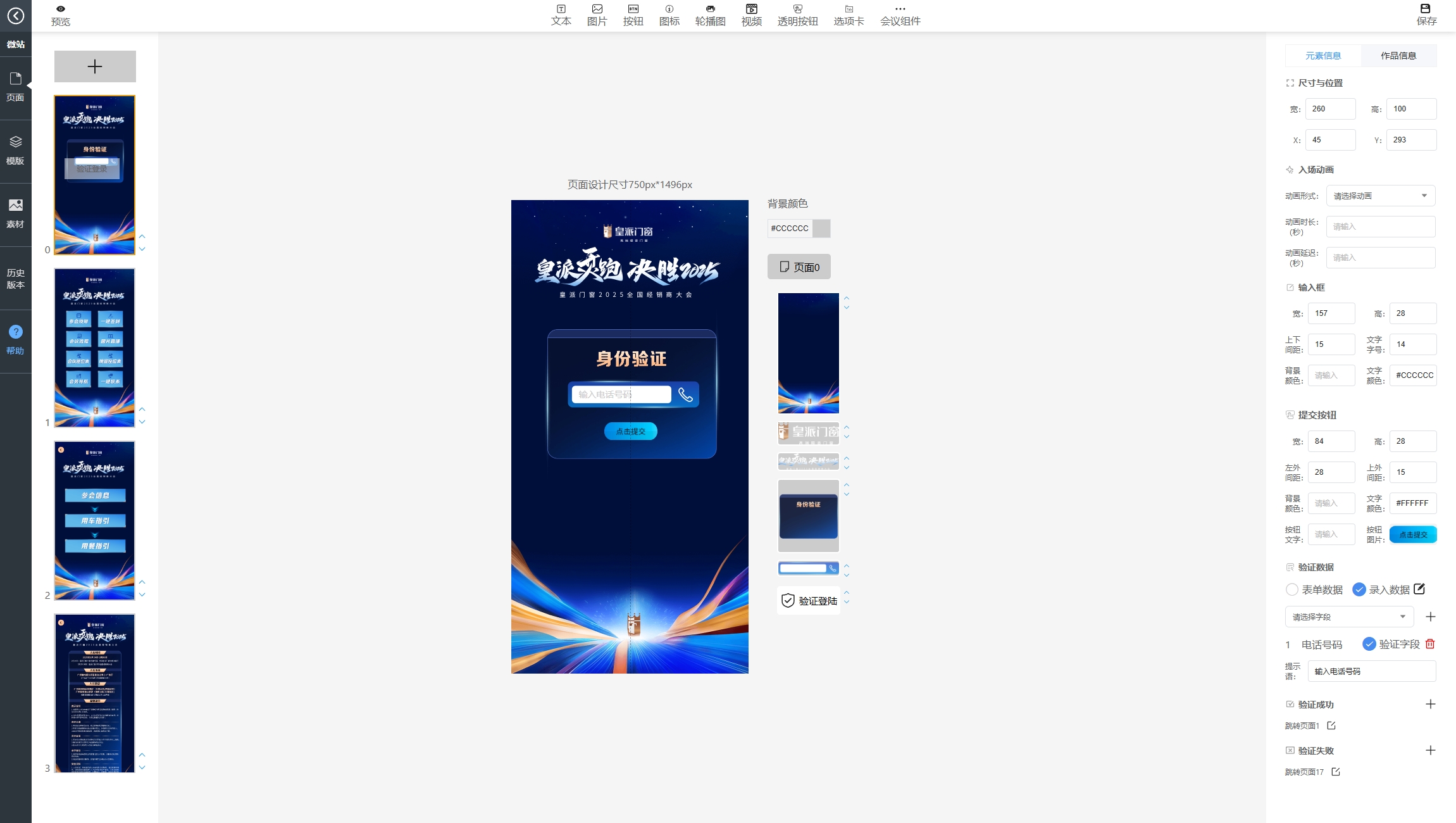The width and height of the screenshot is (1456, 823).
Task: Open the Materials panel in sidebar
Action: 16,214
